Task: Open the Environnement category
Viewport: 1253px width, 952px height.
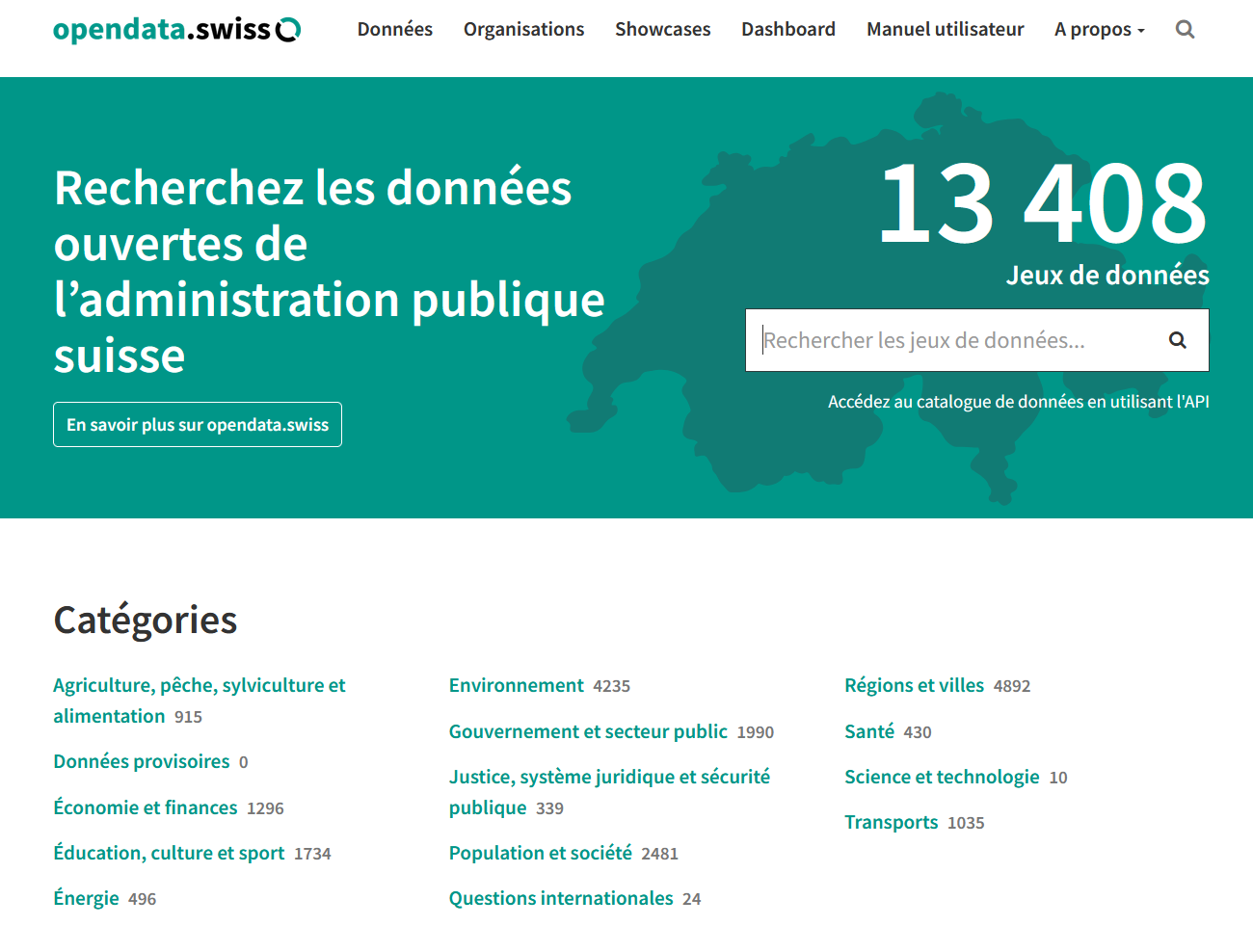Action: point(517,685)
